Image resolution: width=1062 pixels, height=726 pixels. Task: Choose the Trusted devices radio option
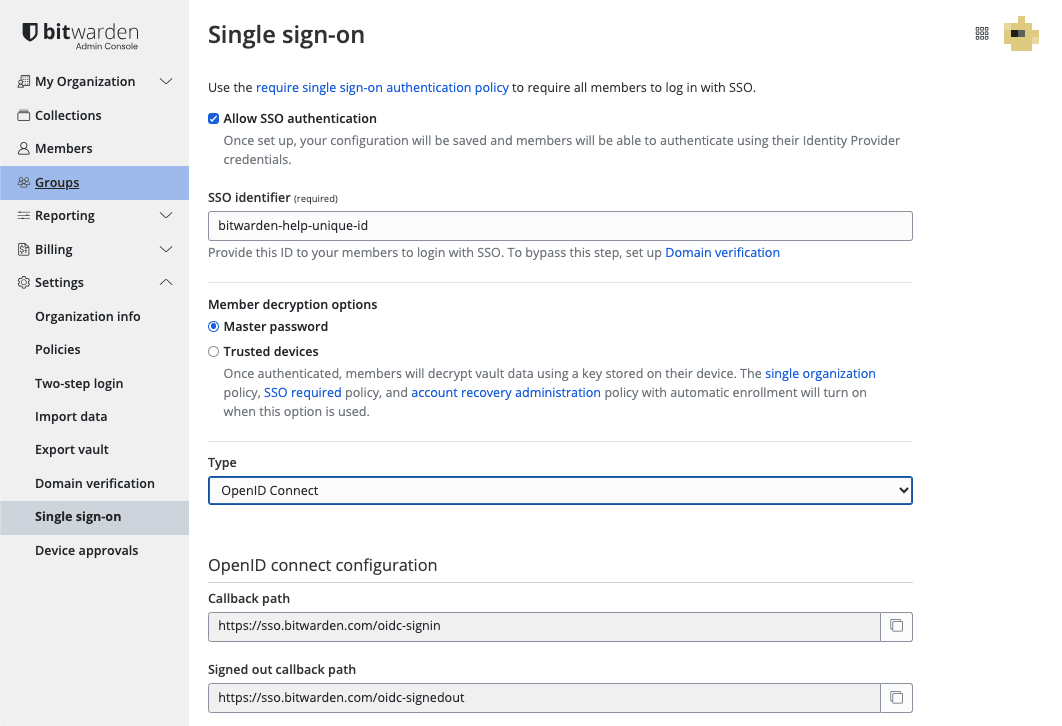click(x=213, y=351)
